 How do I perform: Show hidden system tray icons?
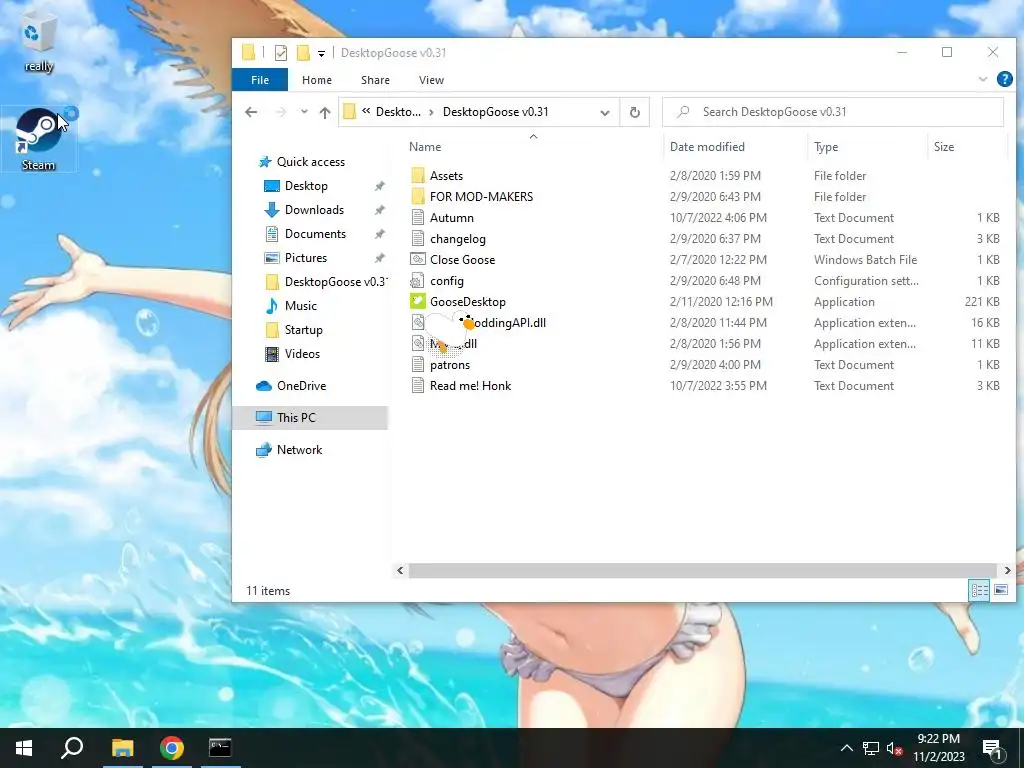(846, 748)
